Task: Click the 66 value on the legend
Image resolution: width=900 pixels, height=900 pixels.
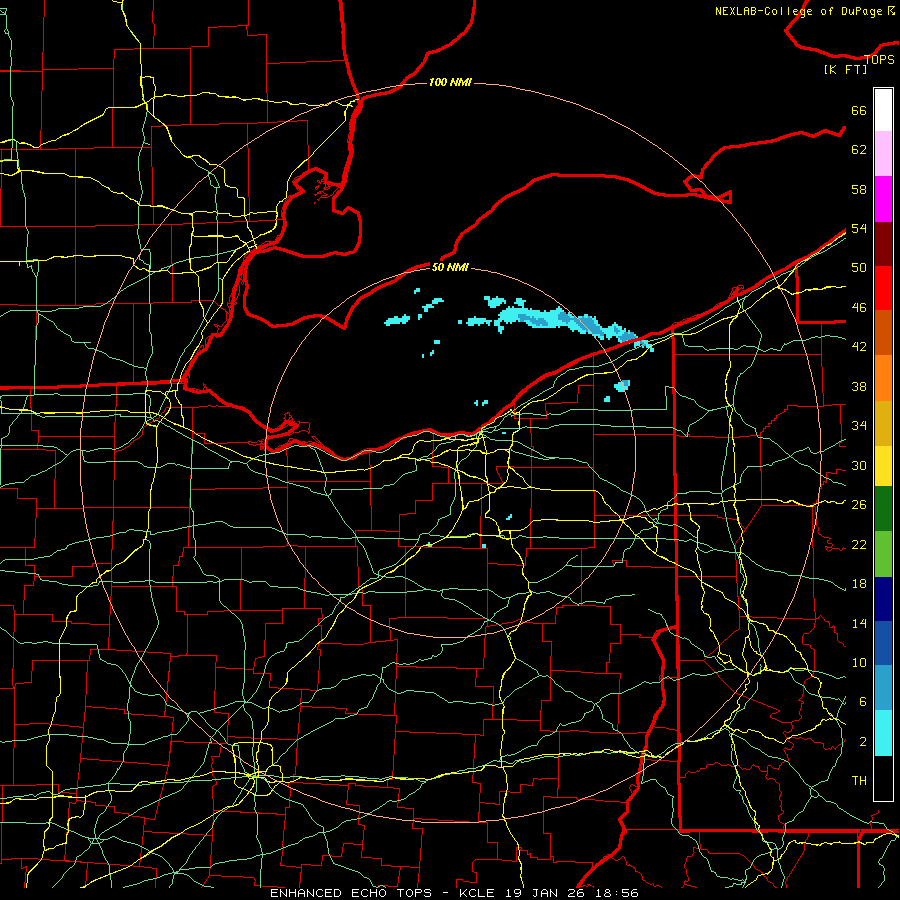Action: coord(859,110)
